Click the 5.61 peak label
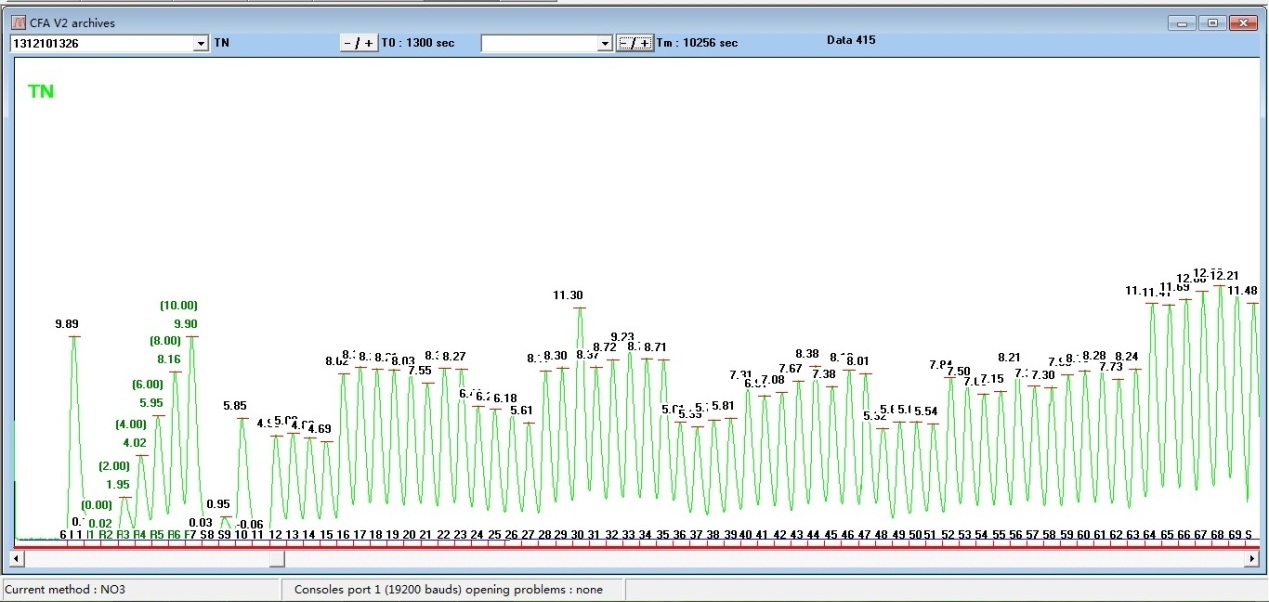Image resolution: width=1269 pixels, height=602 pixels. coord(521,411)
